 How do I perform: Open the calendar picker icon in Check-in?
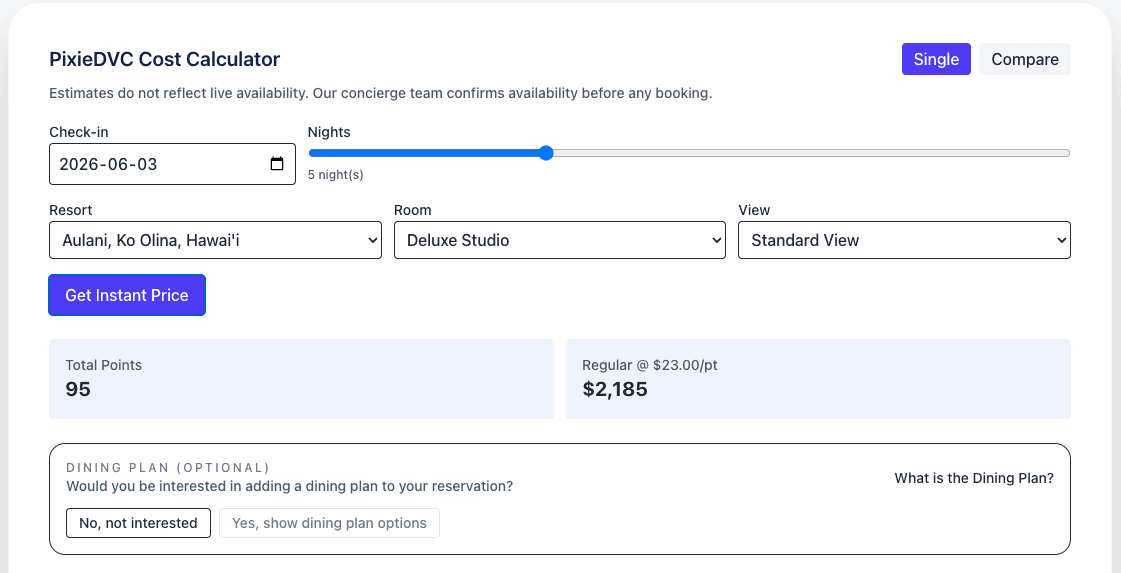[x=277, y=164]
